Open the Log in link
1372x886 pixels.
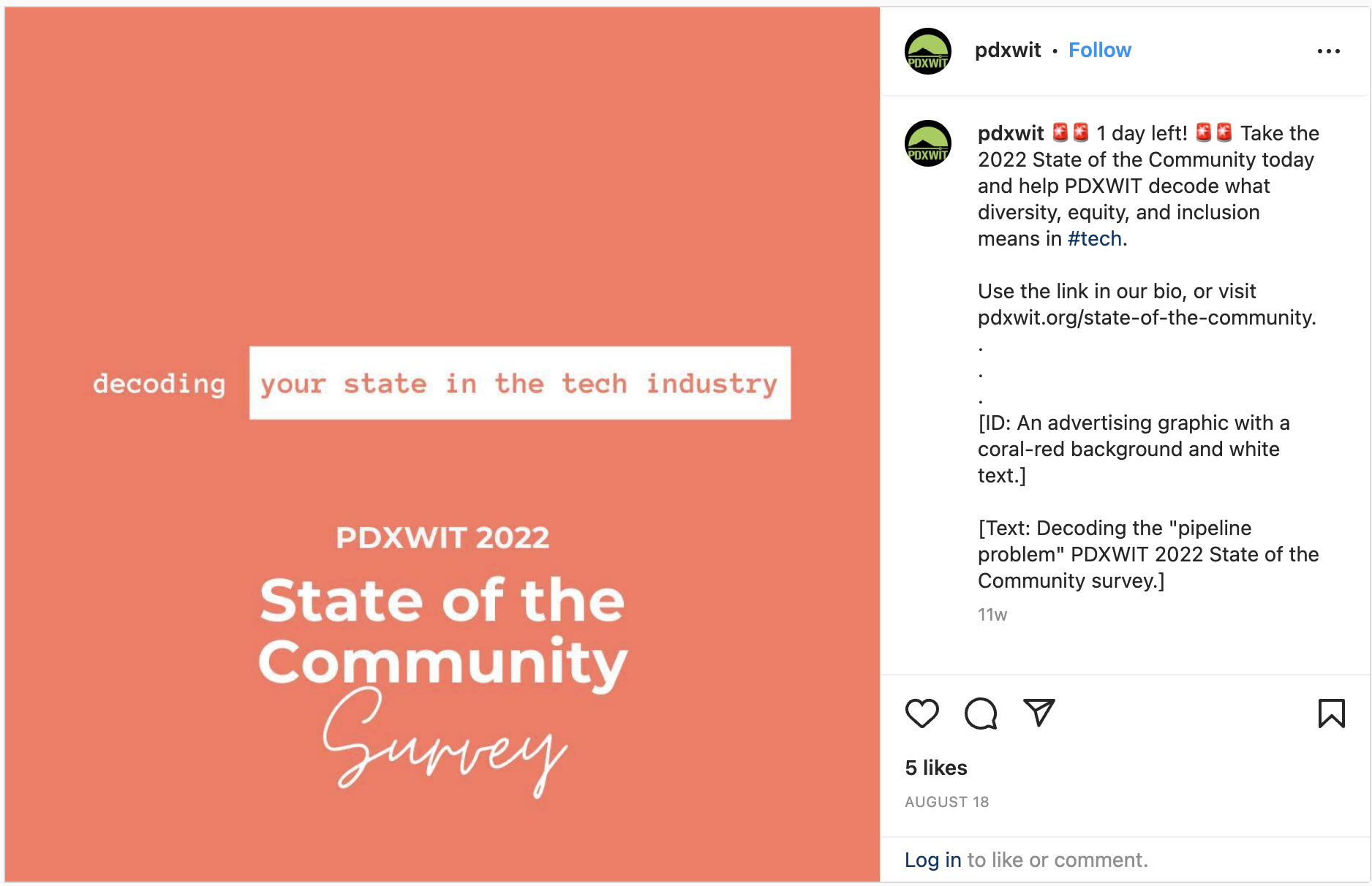click(x=932, y=860)
